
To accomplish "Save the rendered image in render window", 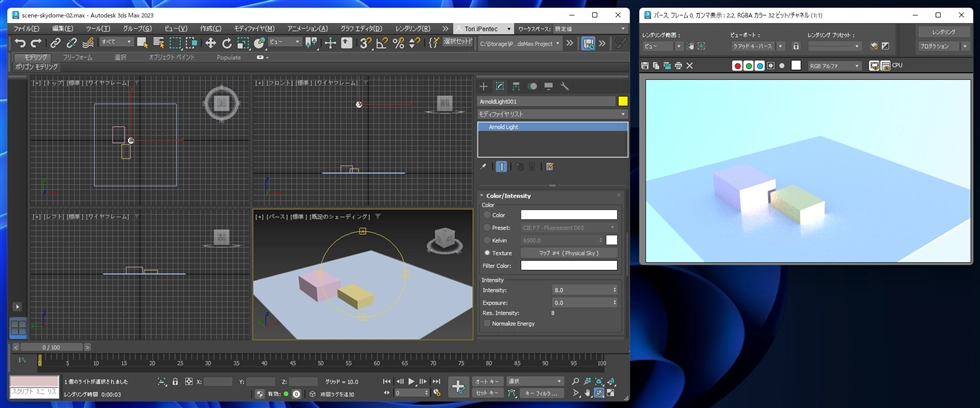I will [x=646, y=66].
